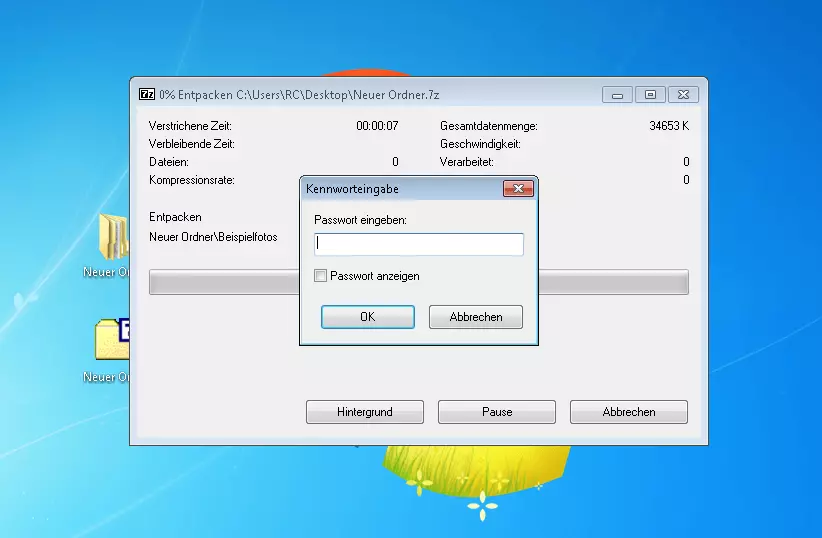Screen dimensions: 822x538
Task: Click the Kennworteingabe dialog title
Action: [352, 189]
